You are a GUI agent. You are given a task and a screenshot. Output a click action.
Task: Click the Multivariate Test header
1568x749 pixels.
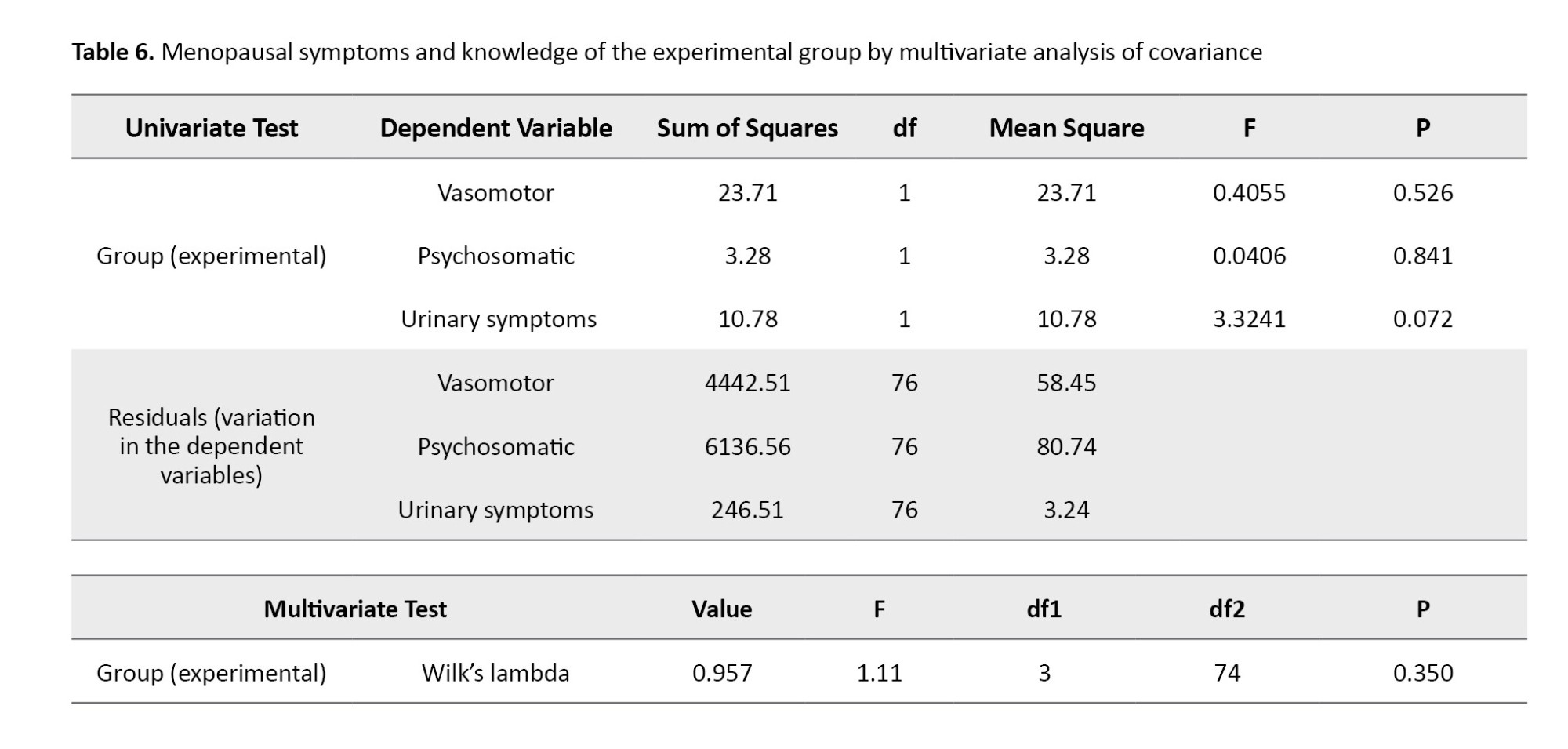(x=354, y=609)
